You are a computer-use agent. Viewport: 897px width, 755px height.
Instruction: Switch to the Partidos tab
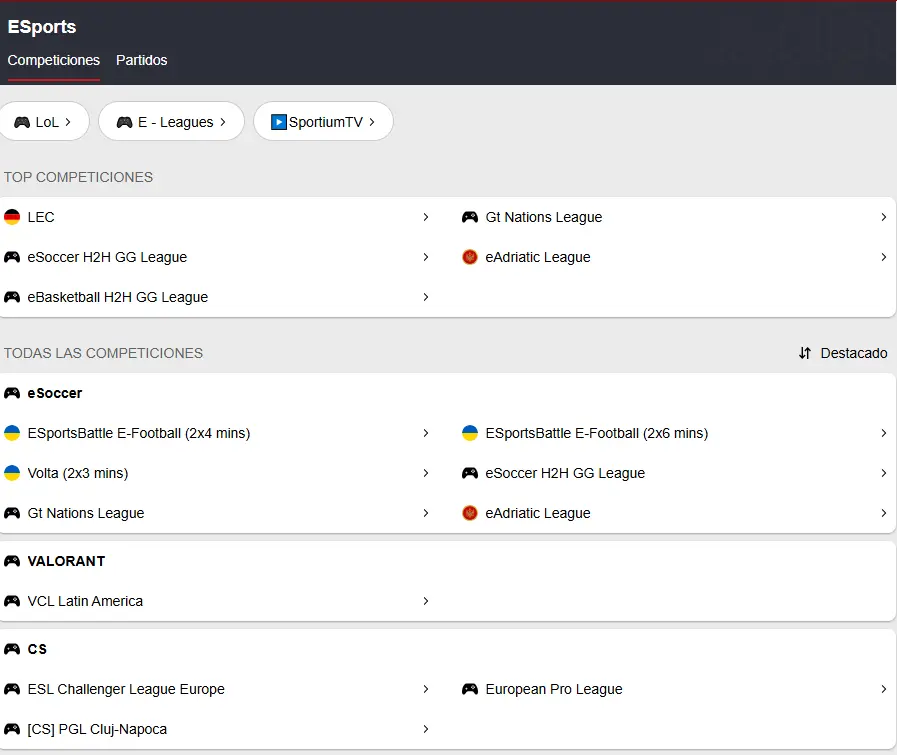[x=142, y=60]
